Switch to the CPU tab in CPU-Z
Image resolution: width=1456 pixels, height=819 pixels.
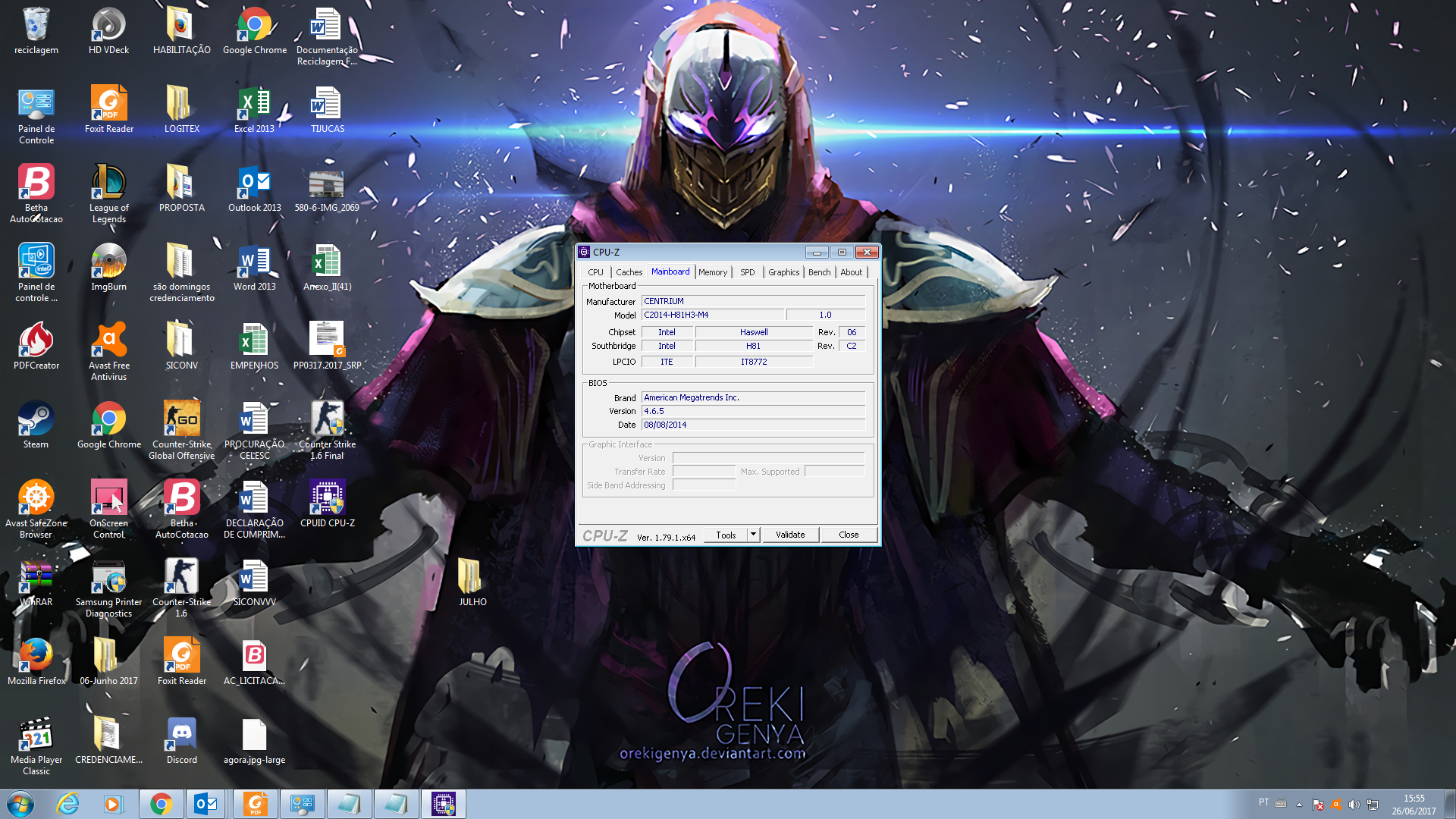click(595, 272)
